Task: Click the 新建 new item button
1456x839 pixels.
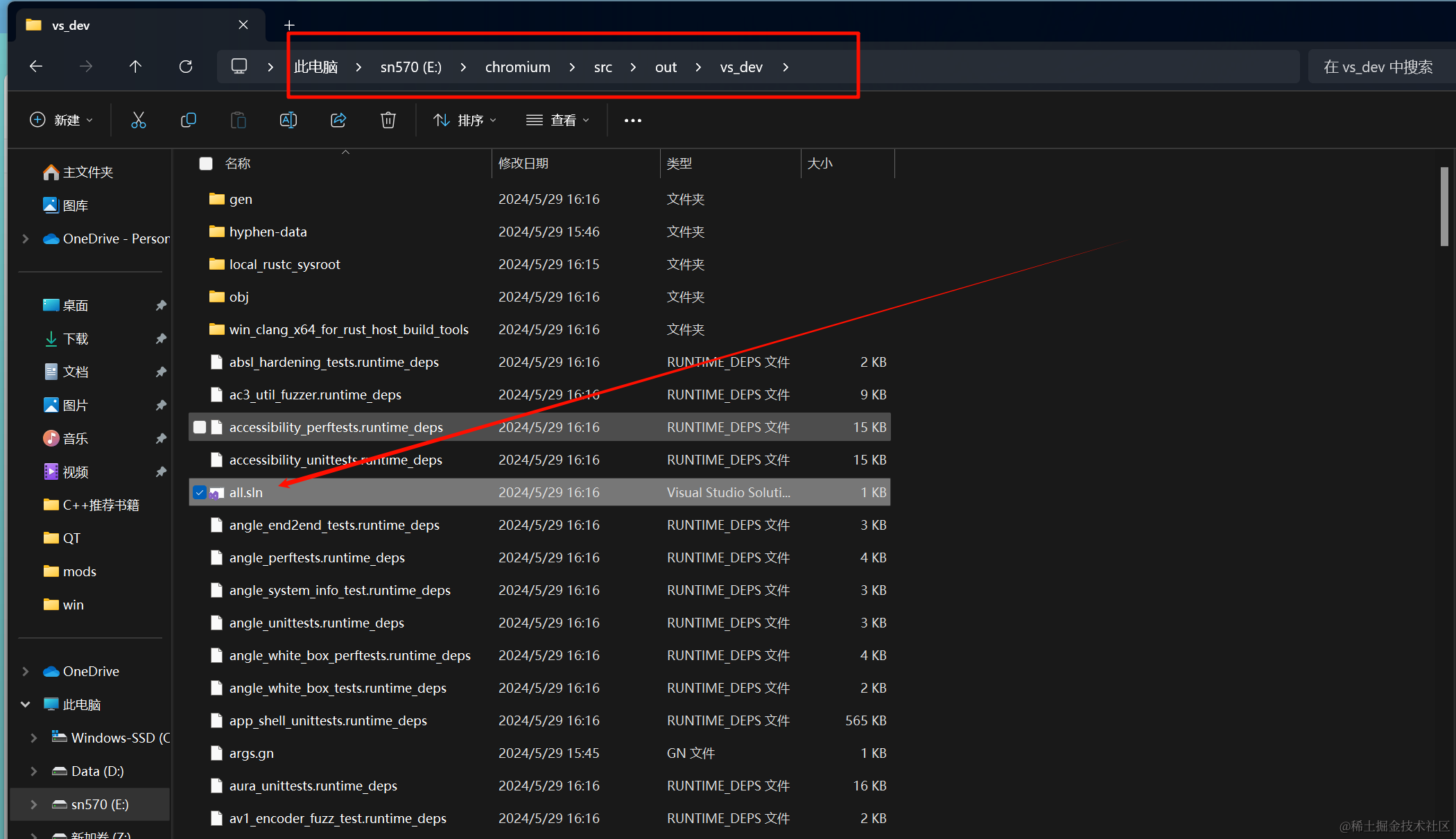Action: click(61, 120)
